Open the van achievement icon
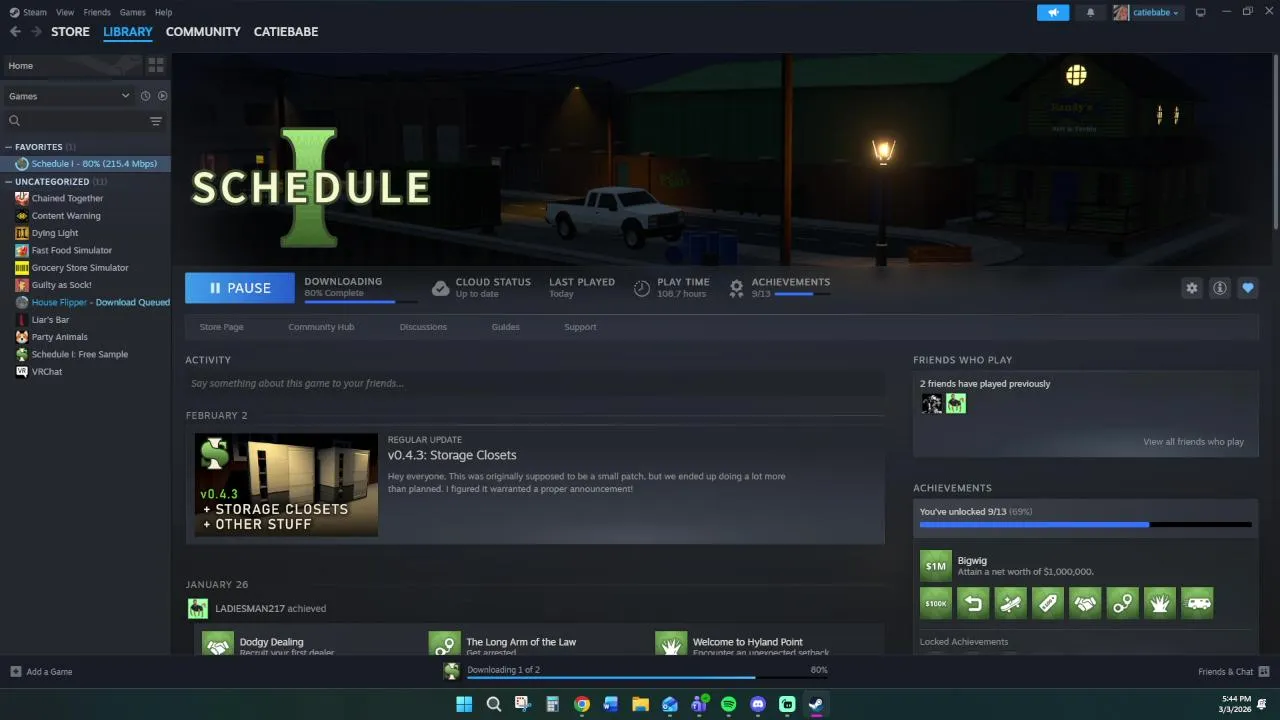 point(1197,603)
